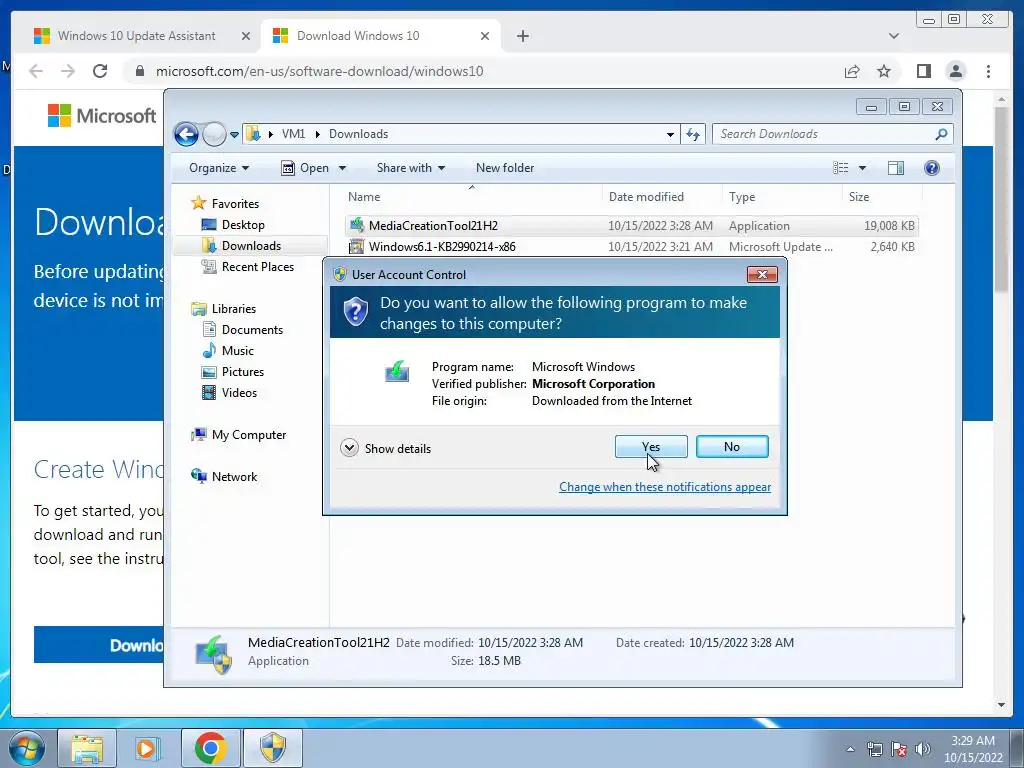Select Downloads in navigation pane
The height and width of the screenshot is (768, 1024).
click(x=251, y=246)
